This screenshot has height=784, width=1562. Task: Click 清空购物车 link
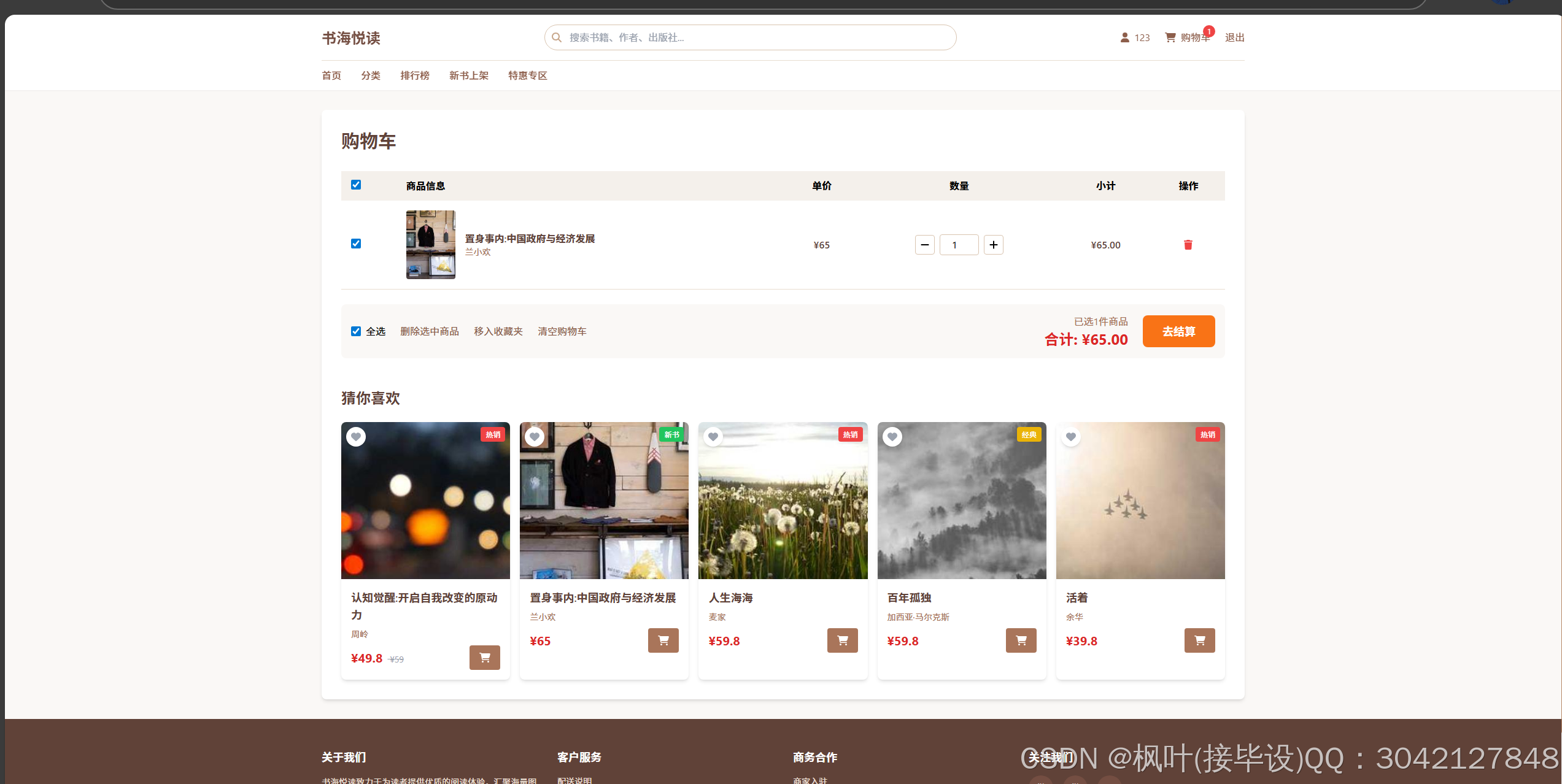tap(562, 331)
